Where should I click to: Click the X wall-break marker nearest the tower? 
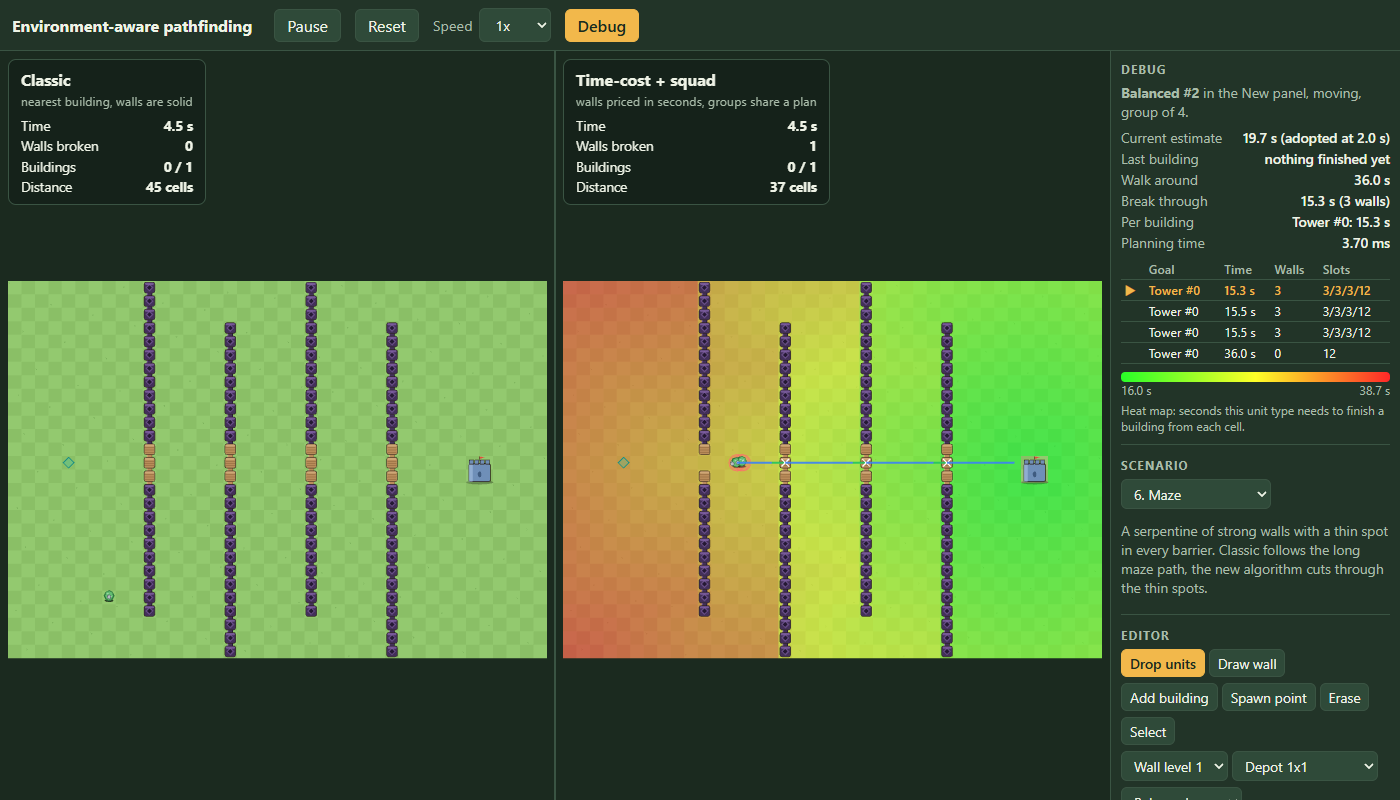tap(947, 463)
